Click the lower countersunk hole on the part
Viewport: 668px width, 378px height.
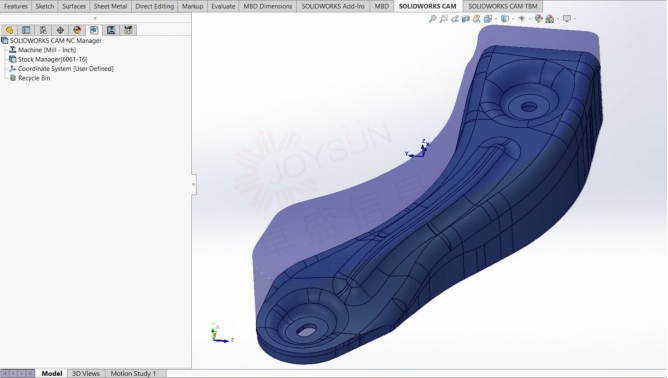click(x=307, y=330)
